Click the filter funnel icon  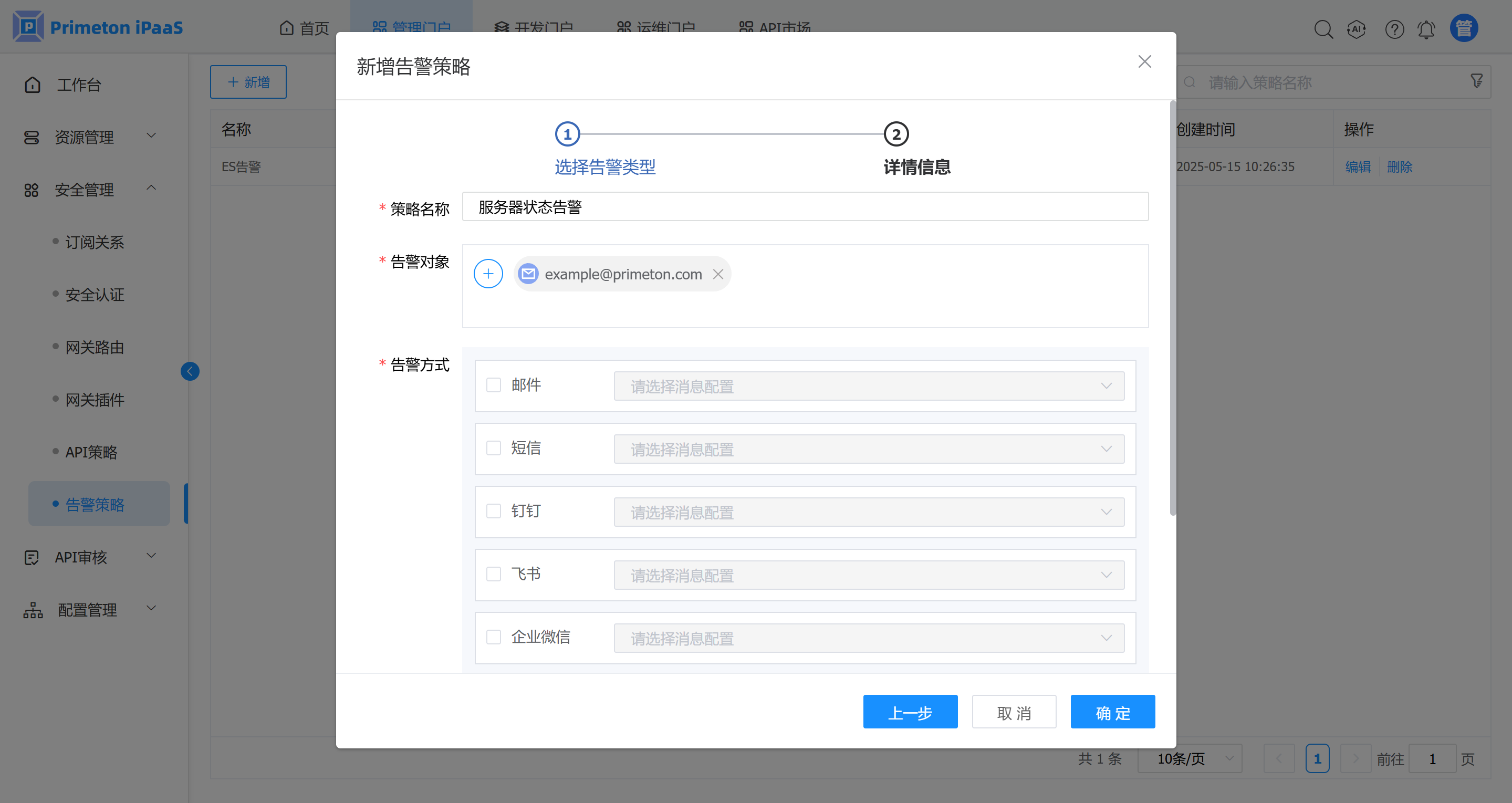(1476, 81)
